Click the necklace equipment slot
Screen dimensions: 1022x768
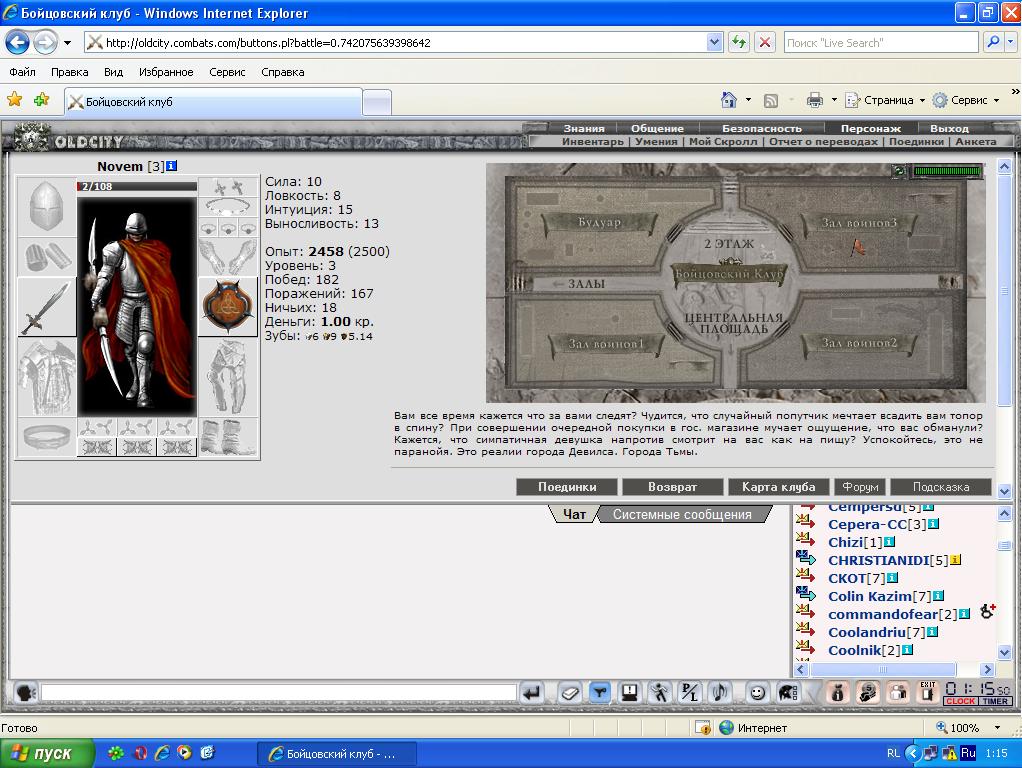point(227,207)
